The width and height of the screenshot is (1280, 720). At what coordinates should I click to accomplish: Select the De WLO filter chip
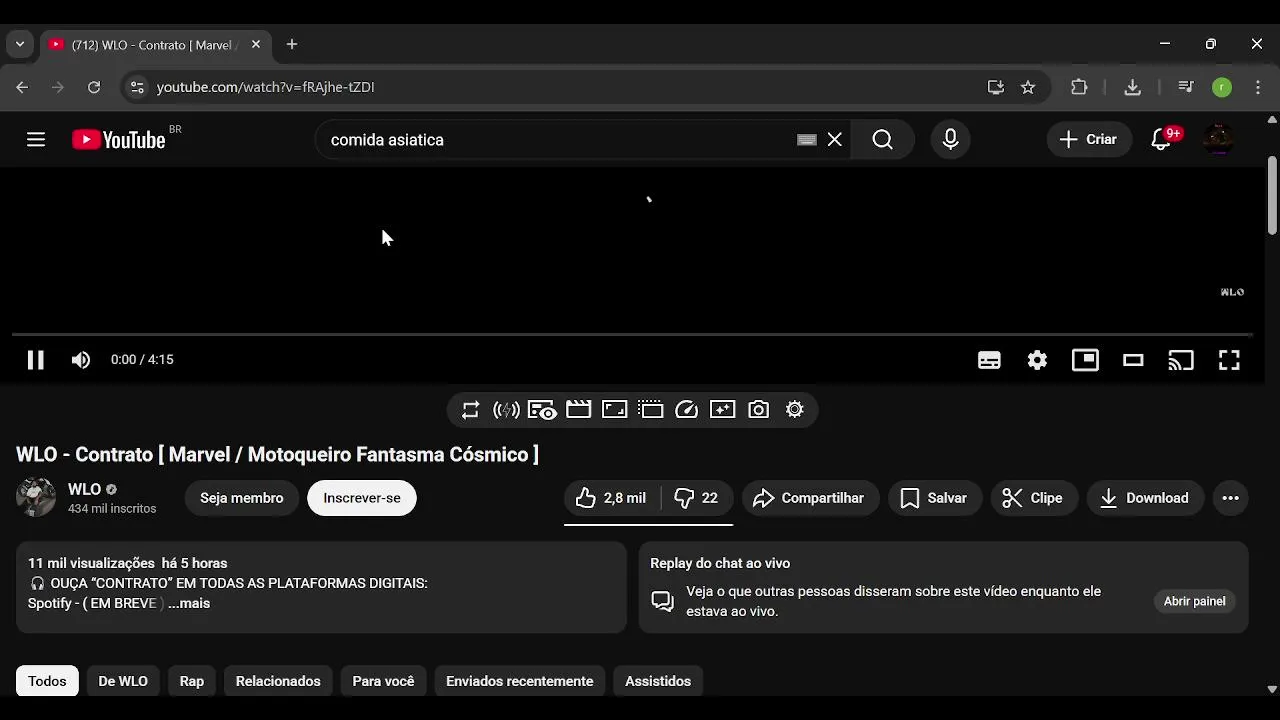[123, 681]
